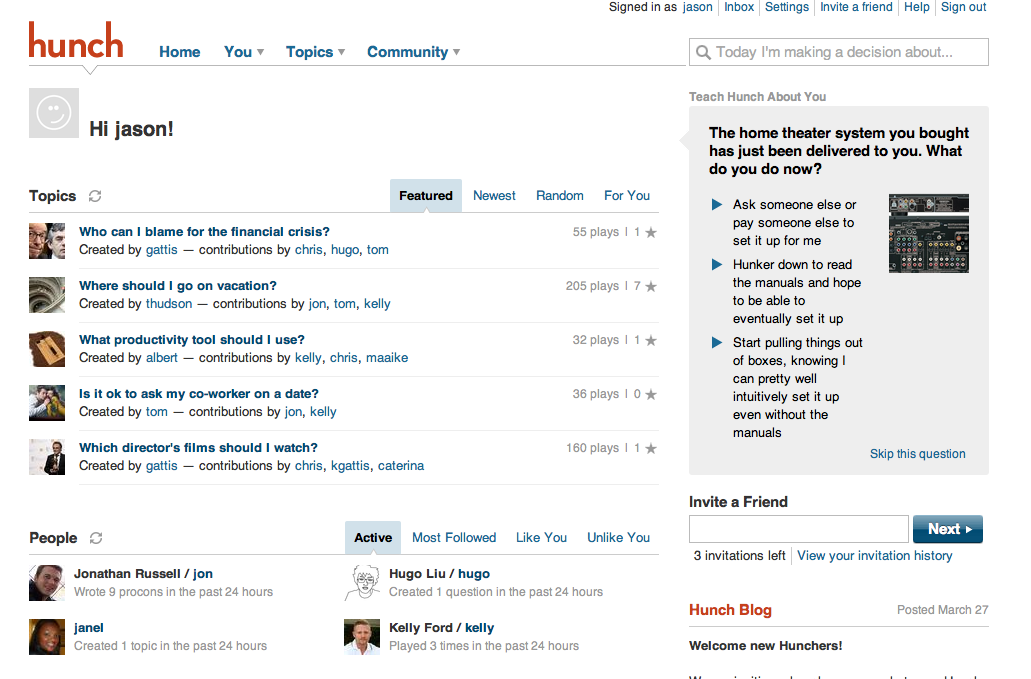Open 'What productivity tool should I use?'
1031x679 pixels.
tap(192, 339)
